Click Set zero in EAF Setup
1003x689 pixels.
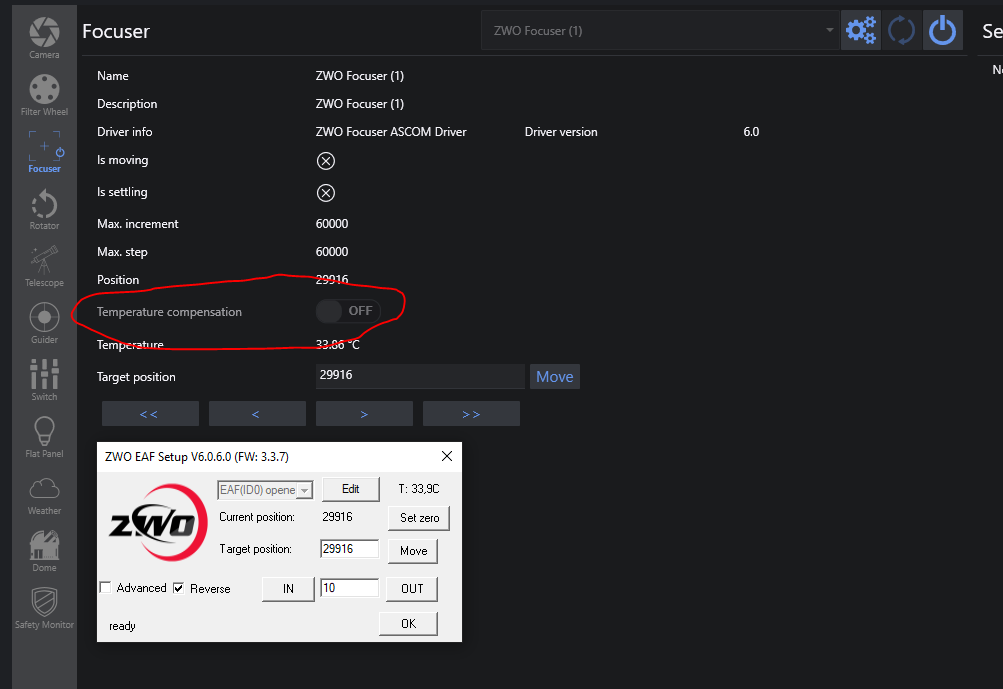[419, 518]
